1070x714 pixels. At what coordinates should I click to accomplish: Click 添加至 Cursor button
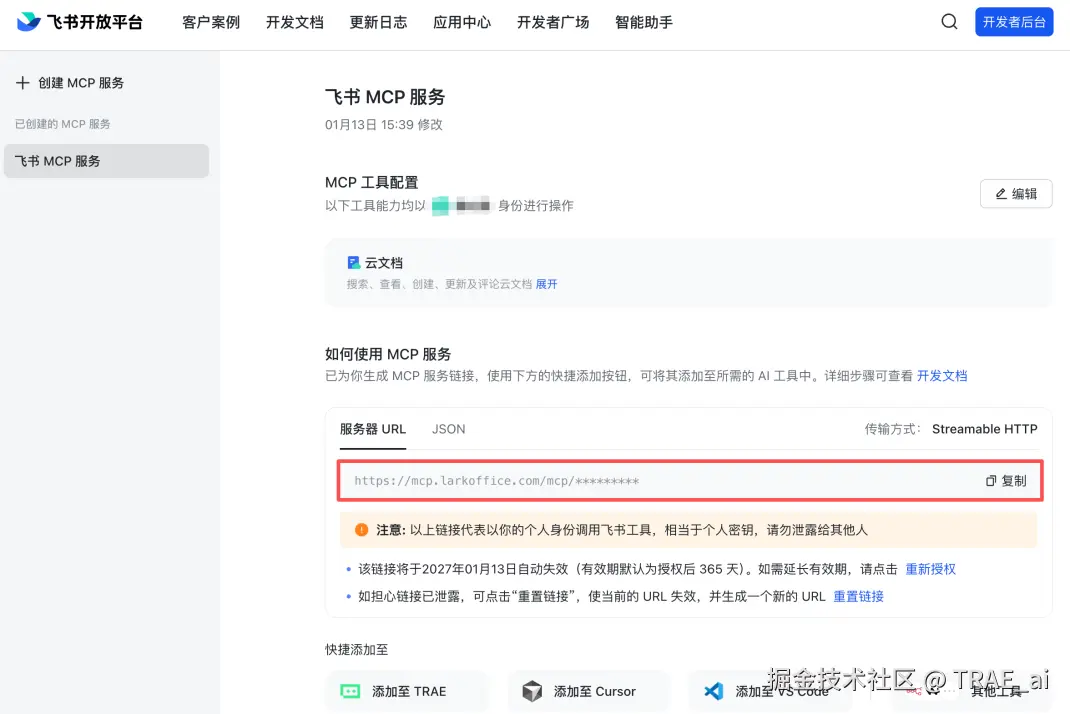[588, 691]
